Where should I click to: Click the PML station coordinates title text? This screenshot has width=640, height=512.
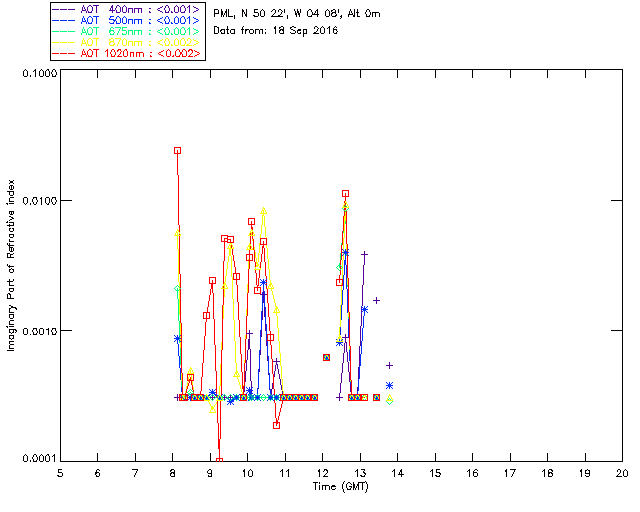(x=297, y=14)
